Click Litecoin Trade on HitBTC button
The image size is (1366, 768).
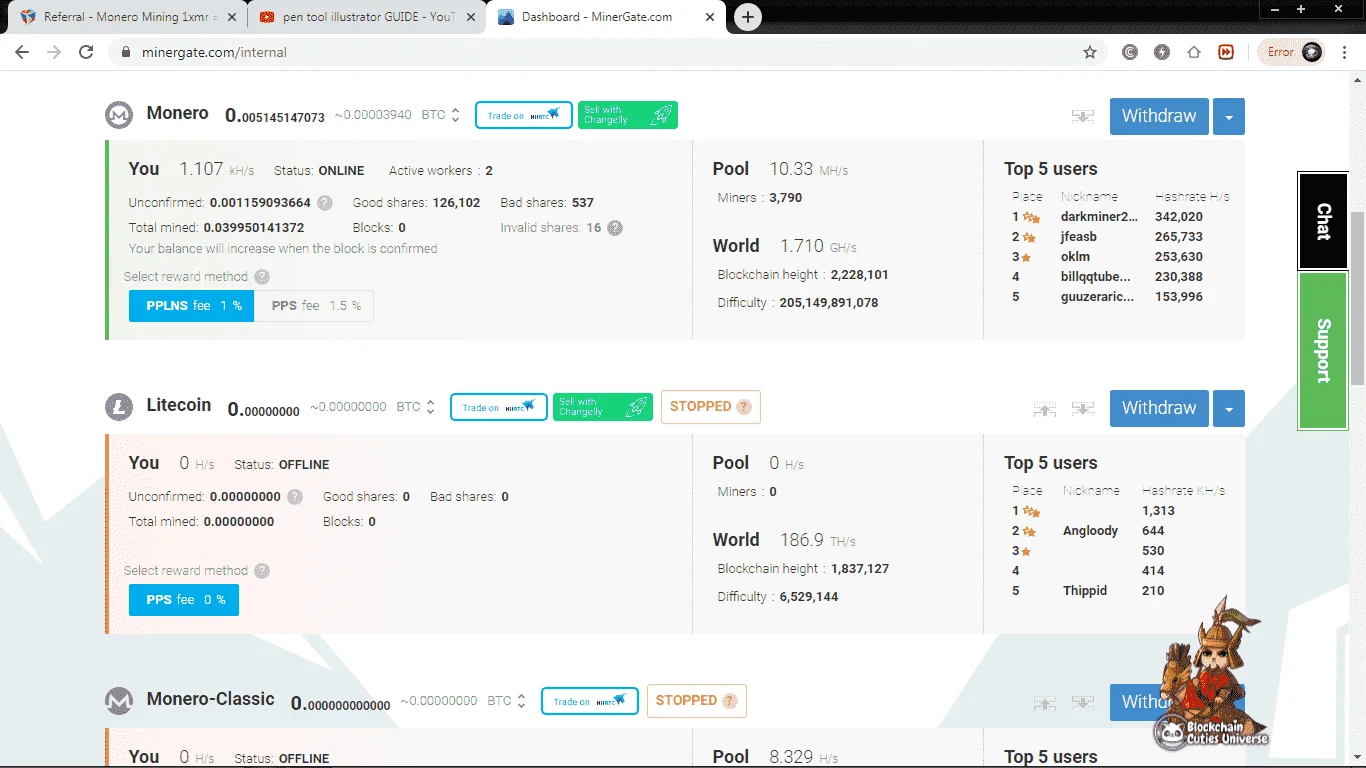pyautogui.click(x=499, y=407)
